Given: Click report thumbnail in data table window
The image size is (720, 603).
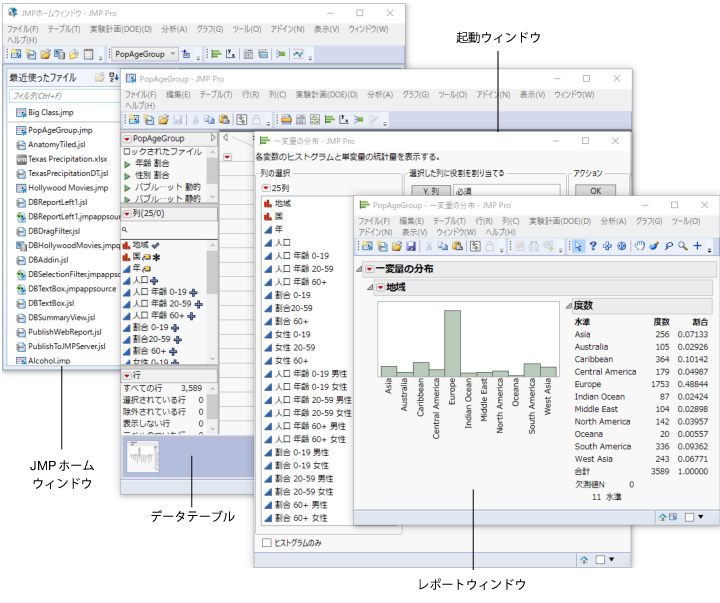Looking at the screenshot, I should point(142,457).
